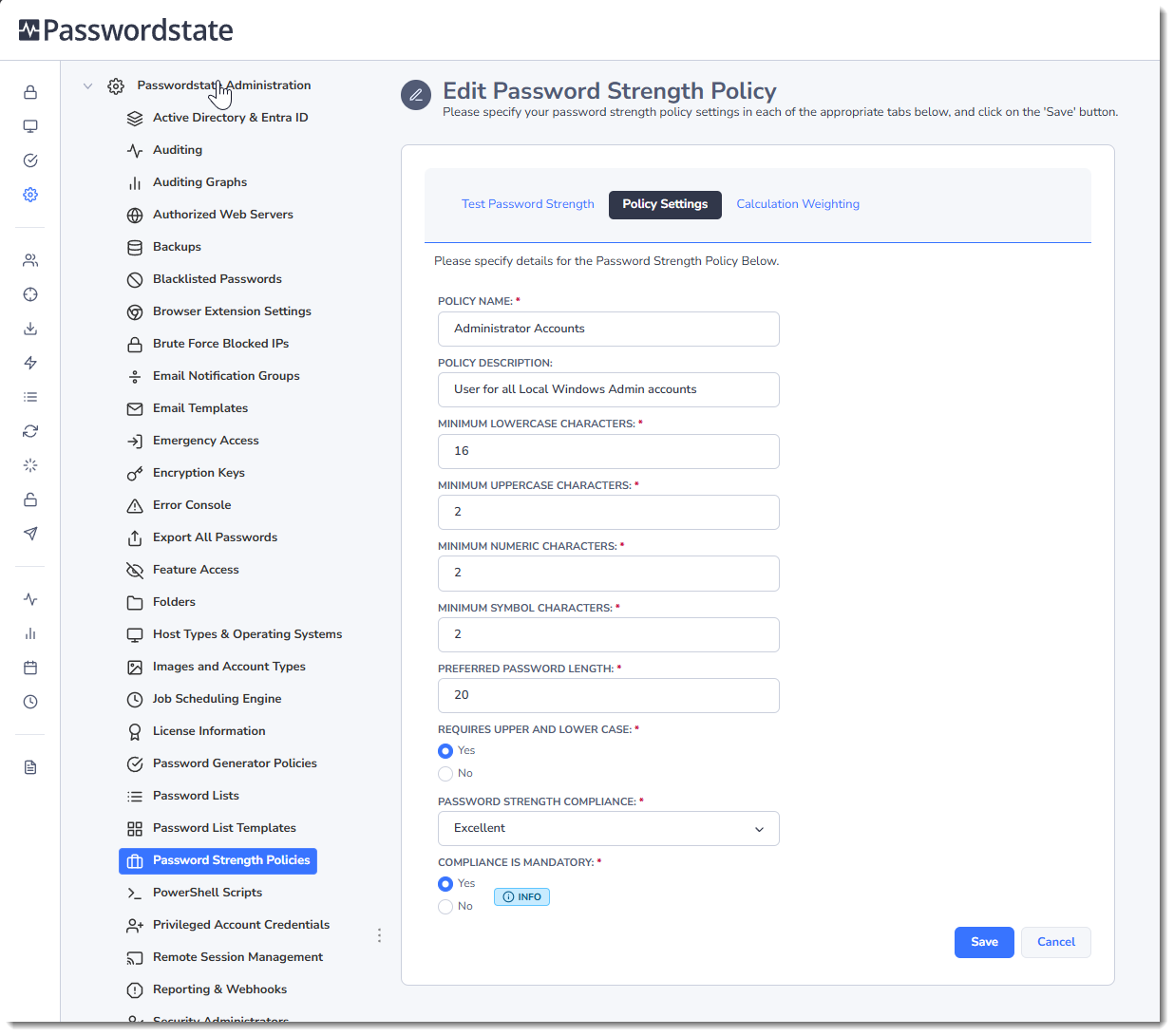Switch to the Test Password Strength tab
Image resolution: width=1174 pixels, height=1036 pixels.
coord(528,204)
